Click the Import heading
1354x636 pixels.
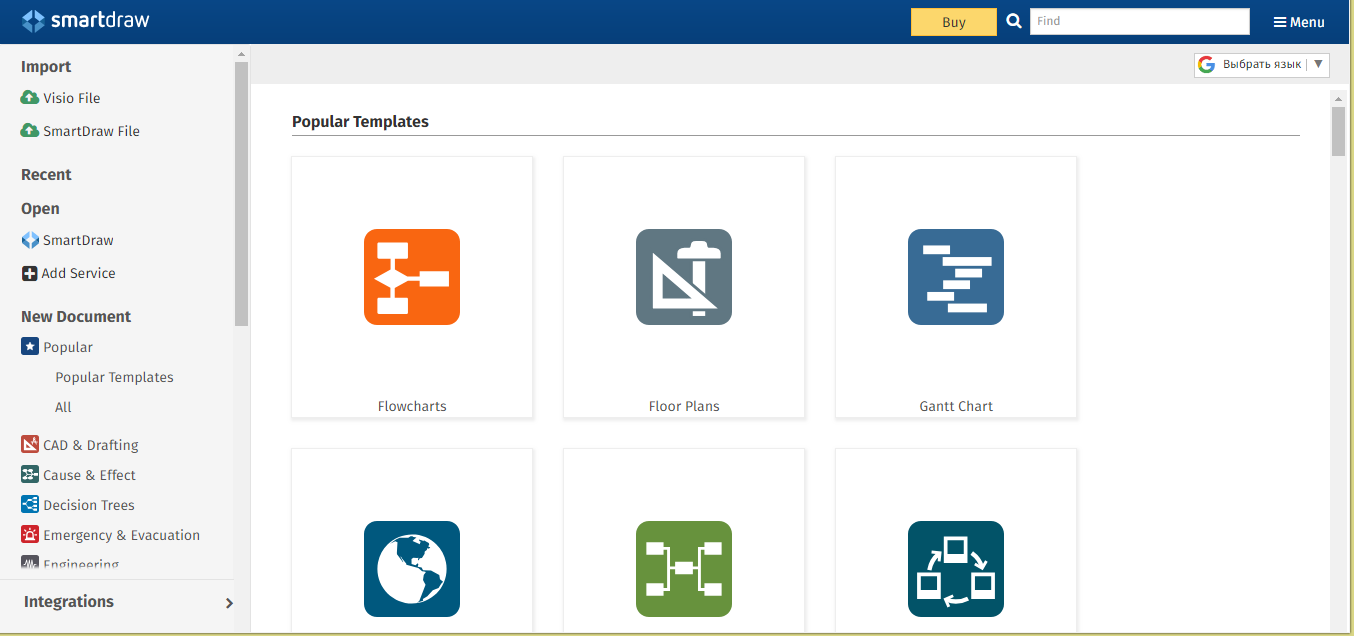(46, 67)
